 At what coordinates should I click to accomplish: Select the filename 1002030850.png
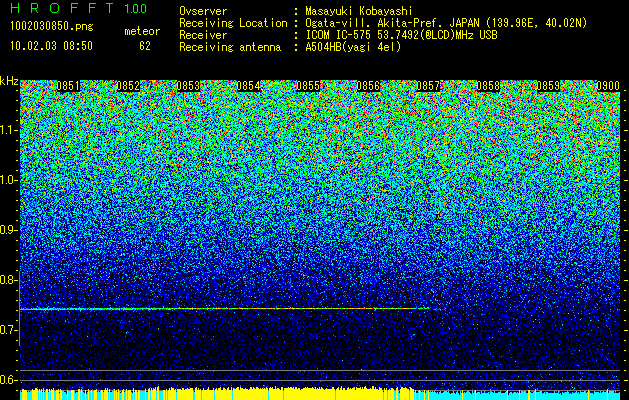pyautogui.click(x=52, y=27)
